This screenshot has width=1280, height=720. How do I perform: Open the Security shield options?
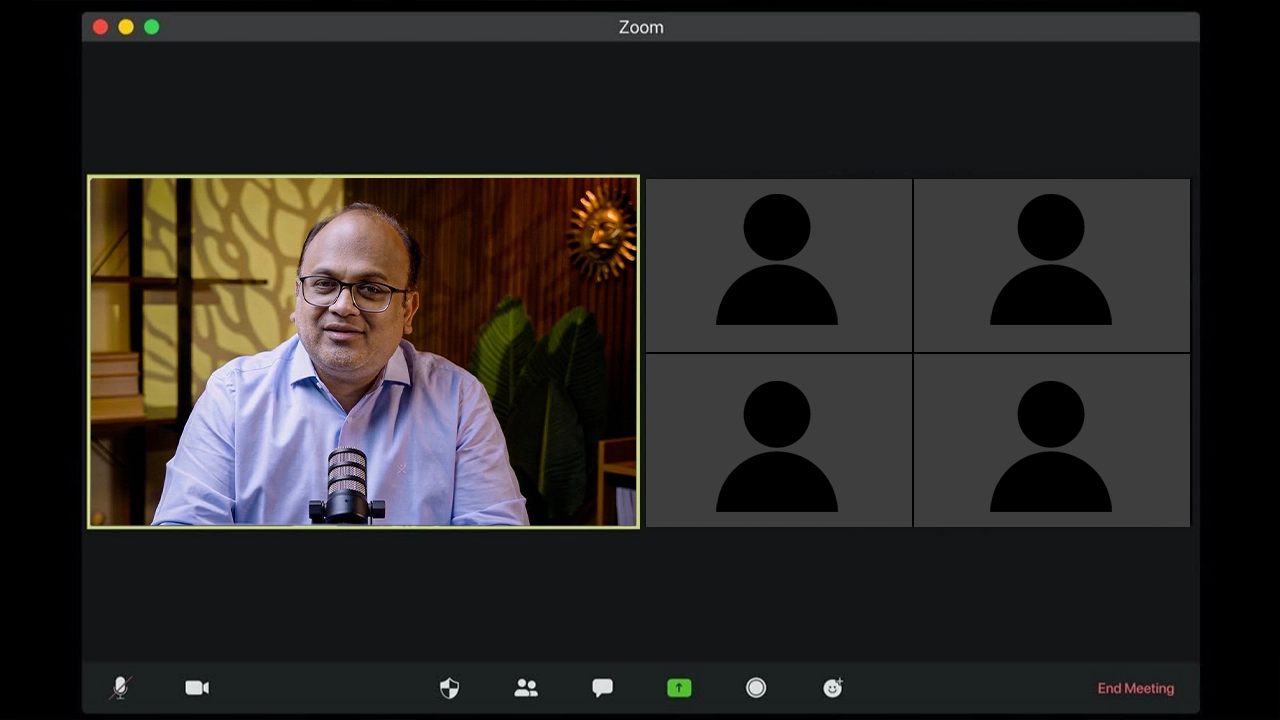(x=450, y=688)
